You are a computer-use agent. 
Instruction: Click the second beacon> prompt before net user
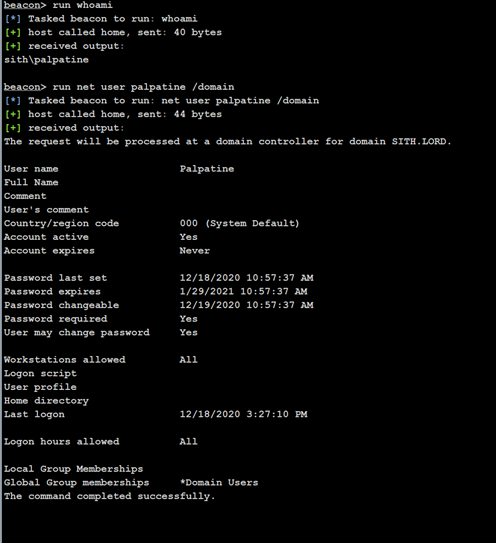25,87
